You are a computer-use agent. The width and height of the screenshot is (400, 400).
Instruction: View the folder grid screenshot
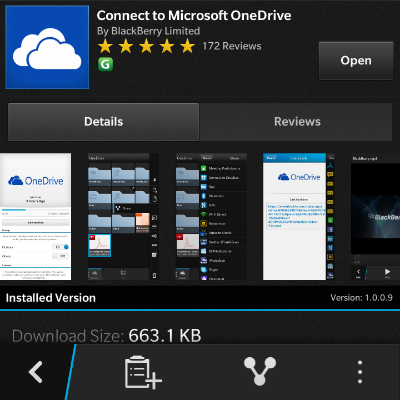pyautogui.click(x=123, y=216)
